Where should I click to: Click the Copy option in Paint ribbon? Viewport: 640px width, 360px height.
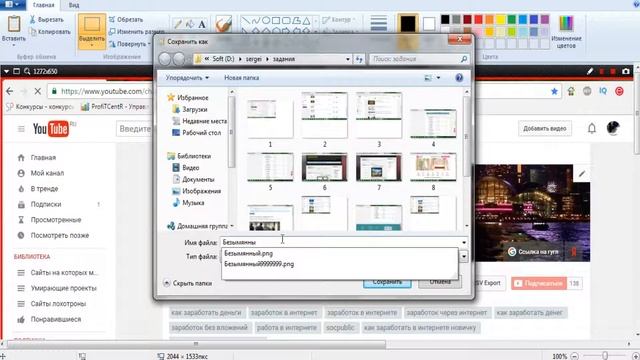pos(50,31)
